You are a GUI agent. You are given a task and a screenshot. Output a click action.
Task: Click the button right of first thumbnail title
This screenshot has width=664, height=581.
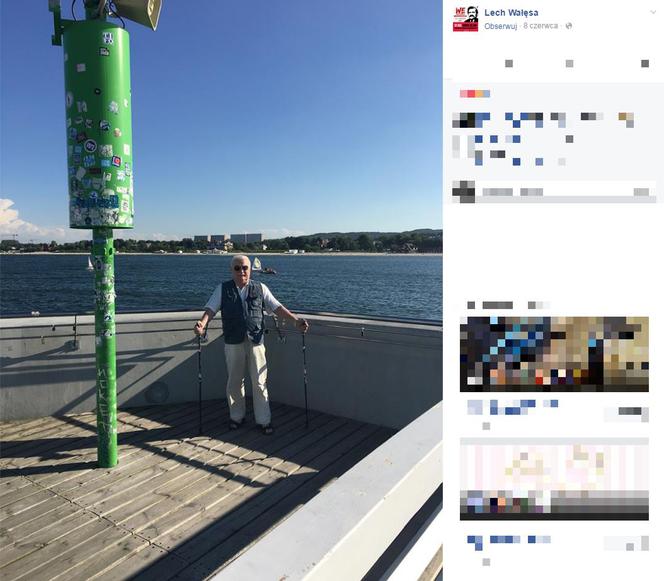tap(626, 414)
